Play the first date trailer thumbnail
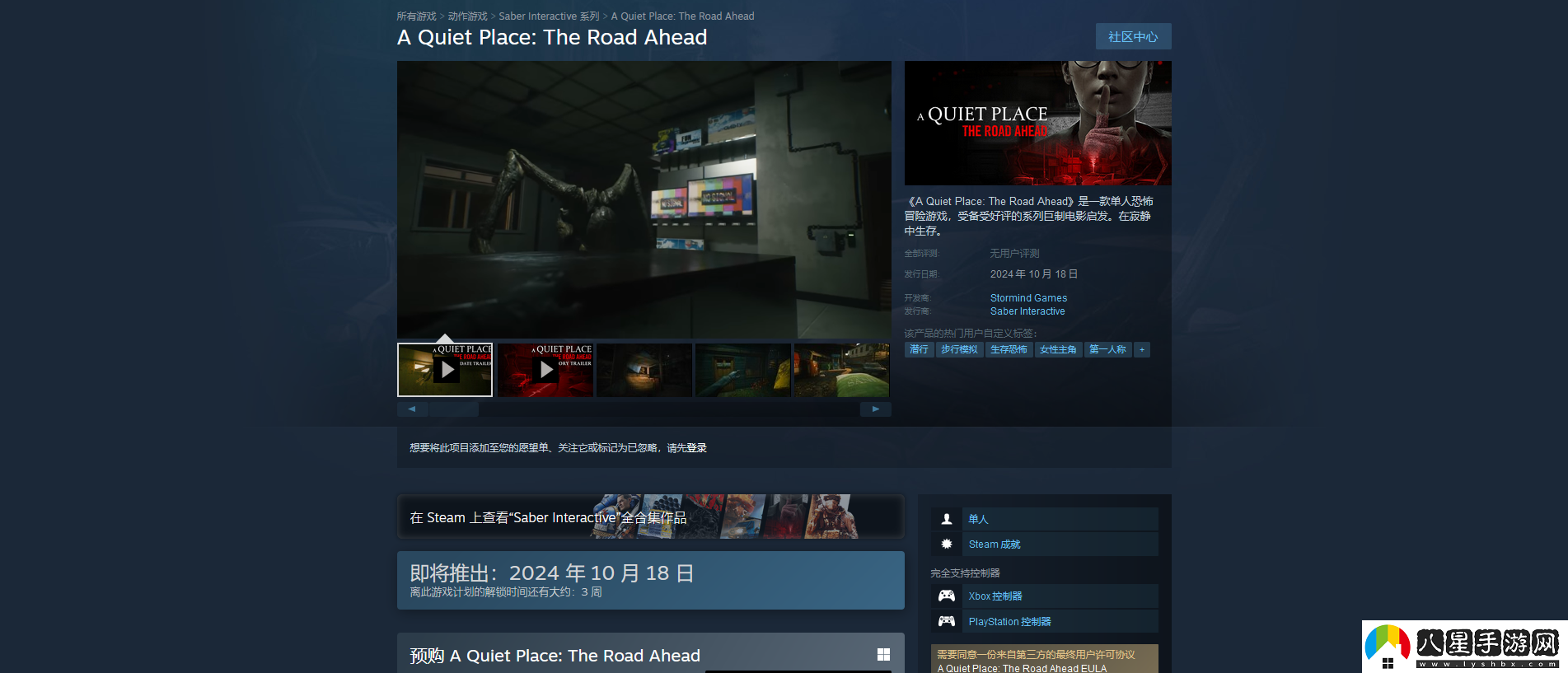 (x=445, y=370)
